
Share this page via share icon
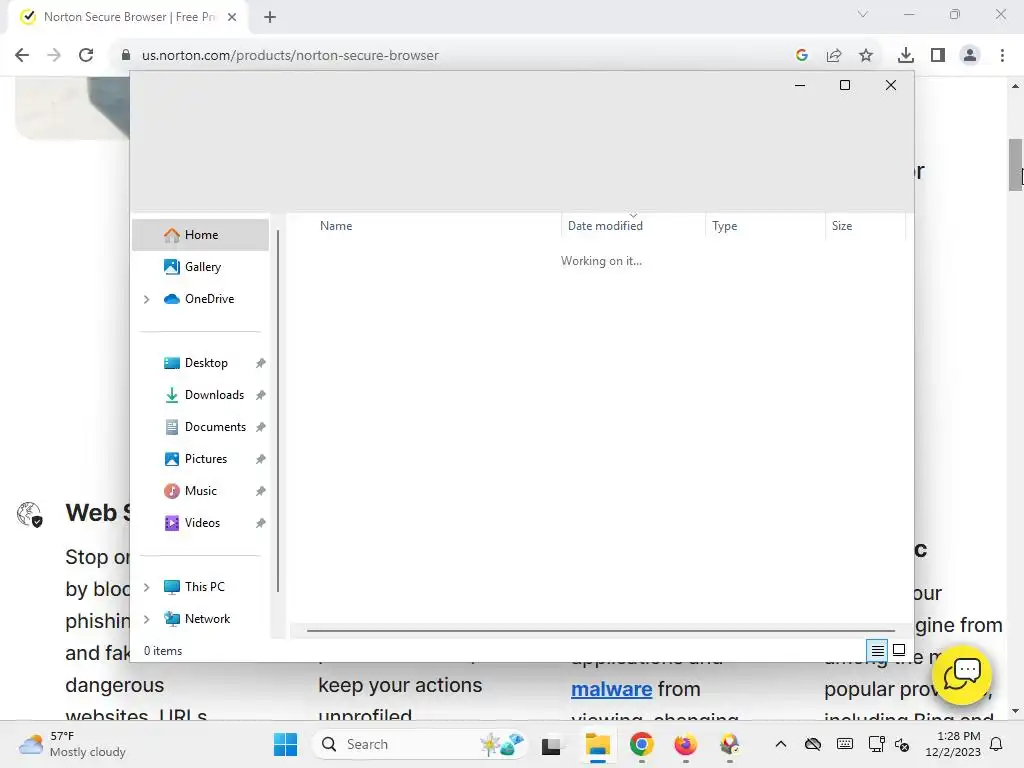tap(834, 56)
